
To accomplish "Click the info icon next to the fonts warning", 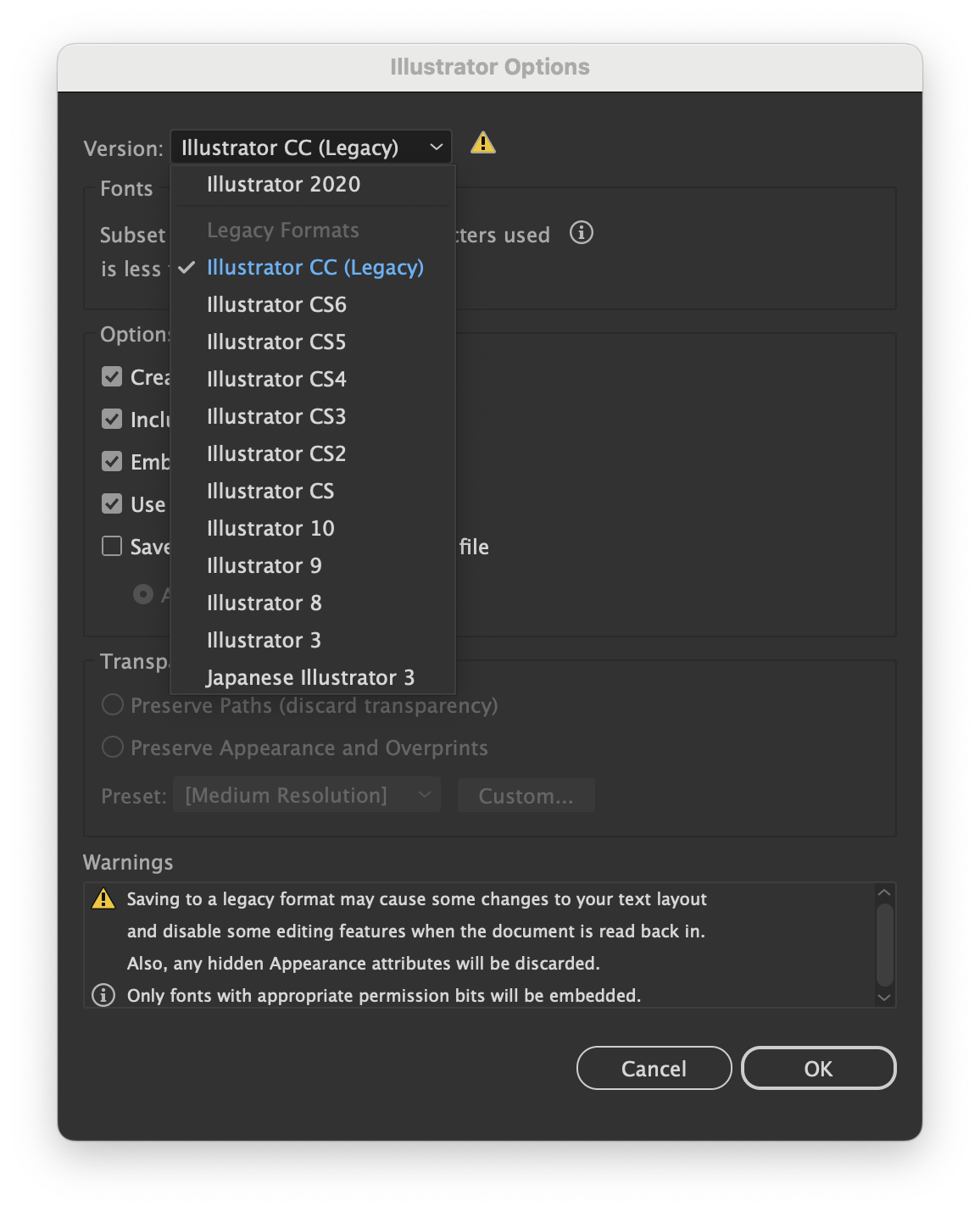I will 103,995.
